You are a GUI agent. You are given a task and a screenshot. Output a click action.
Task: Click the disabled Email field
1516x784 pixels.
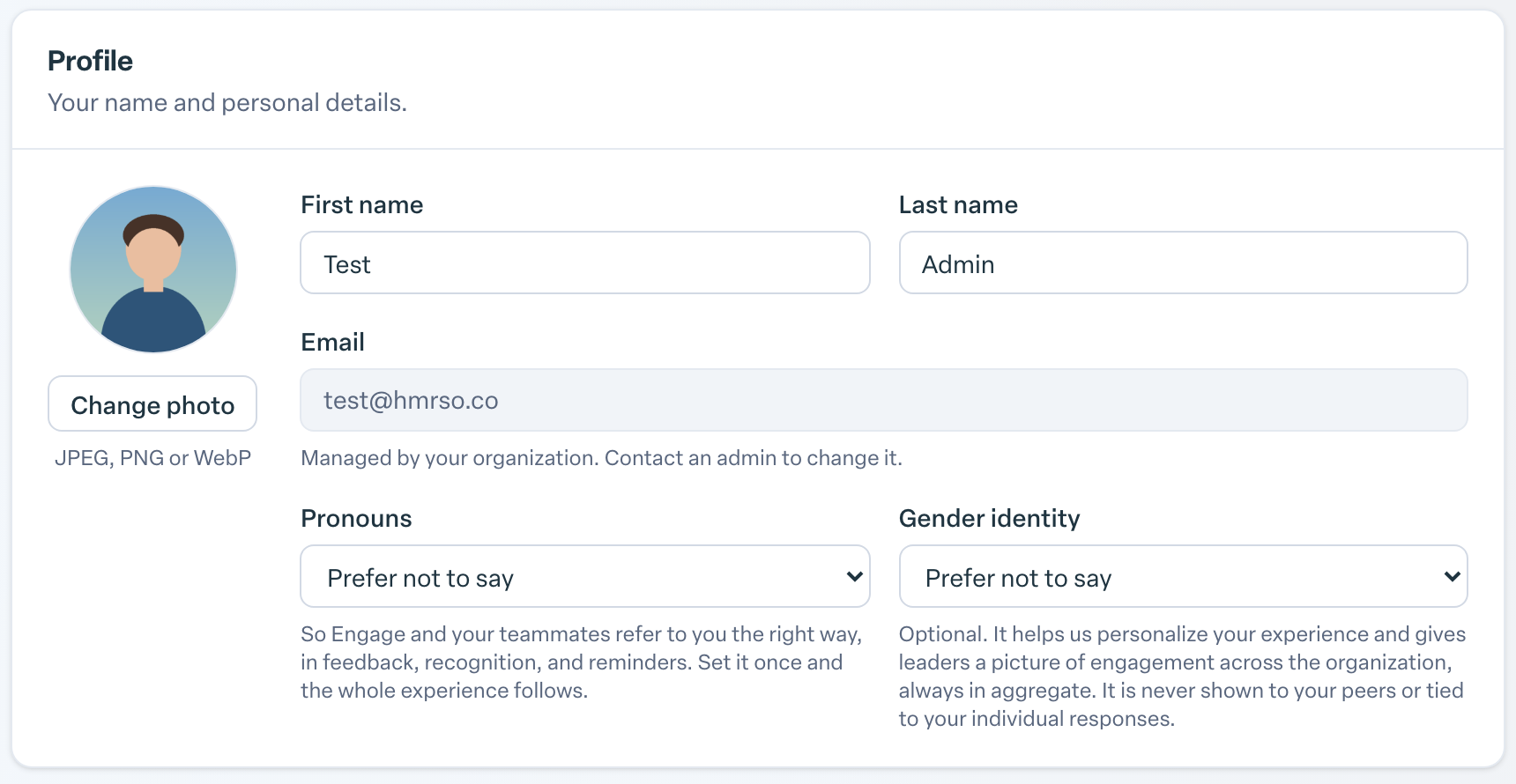884,400
